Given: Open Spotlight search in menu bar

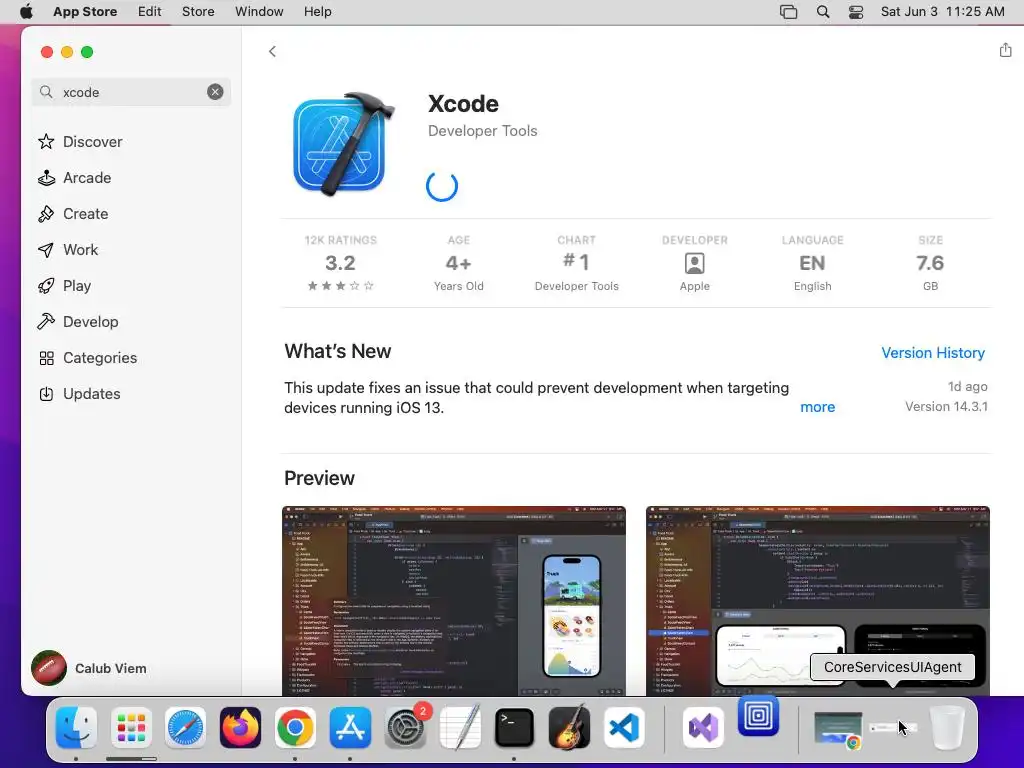Looking at the screenshot, I should pos(823,12).
